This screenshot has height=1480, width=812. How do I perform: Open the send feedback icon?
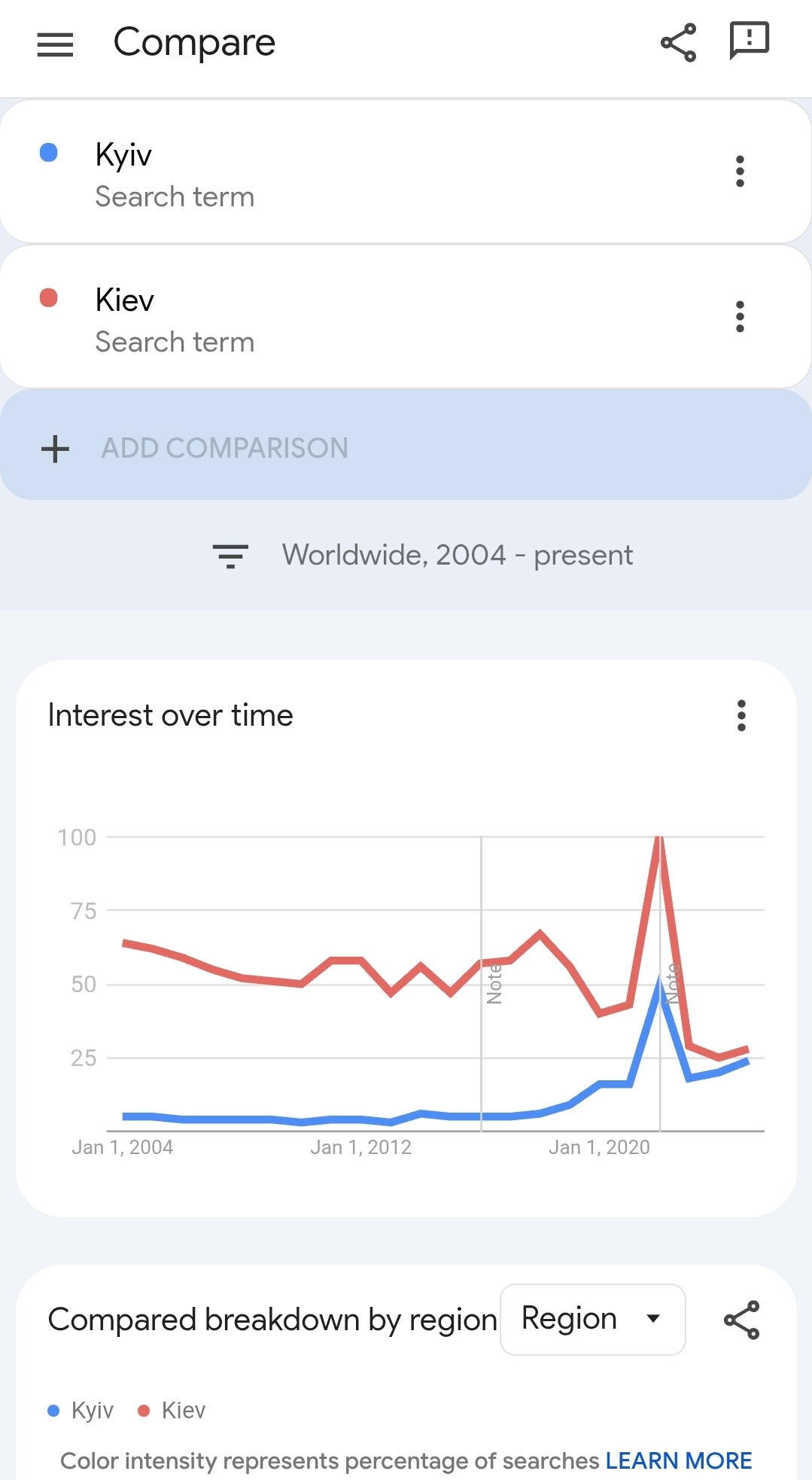coord(749,41)
